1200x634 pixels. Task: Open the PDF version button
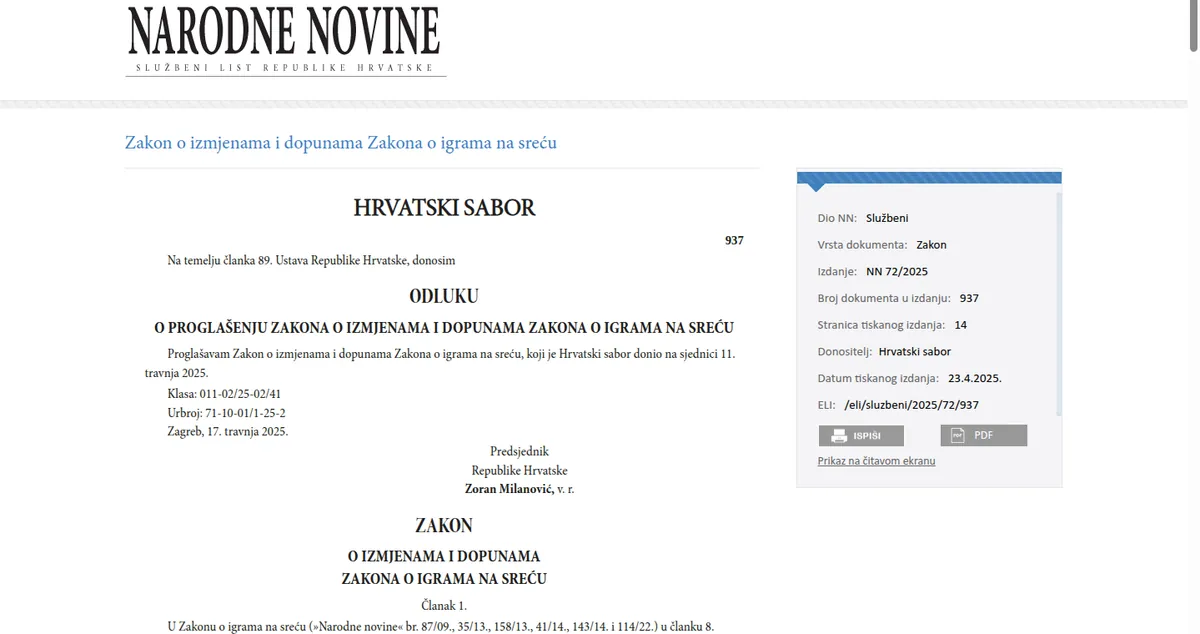point(983,436)
